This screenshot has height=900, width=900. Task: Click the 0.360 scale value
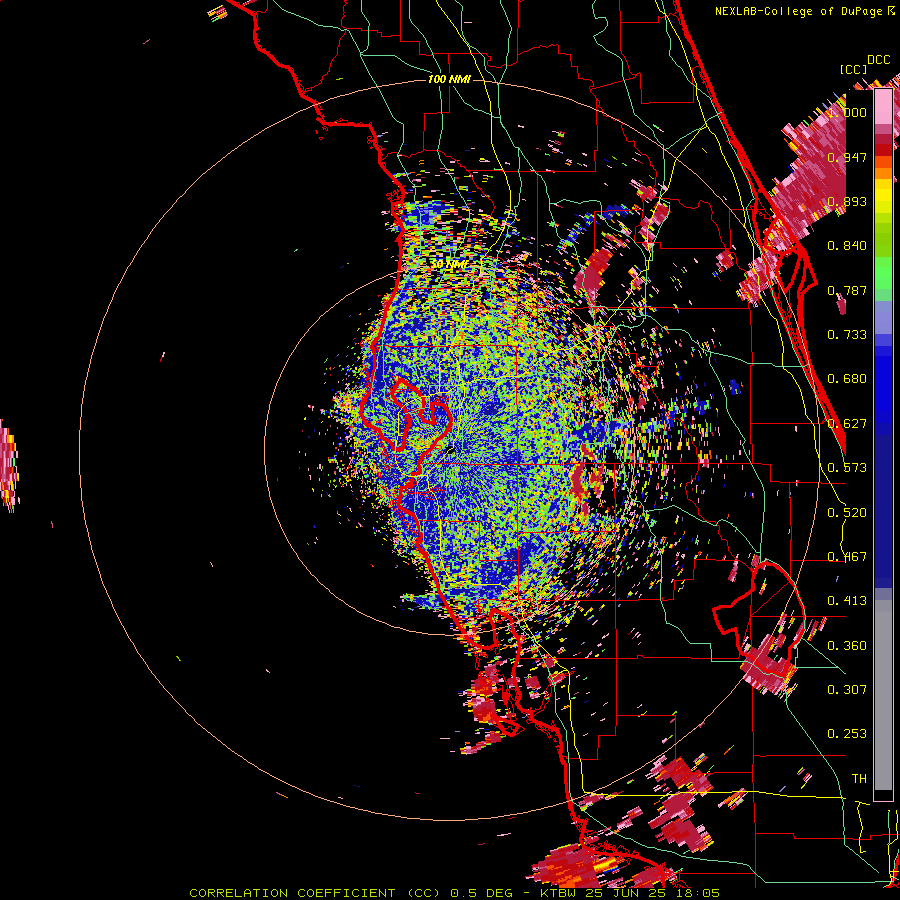(x=847, y=646)
